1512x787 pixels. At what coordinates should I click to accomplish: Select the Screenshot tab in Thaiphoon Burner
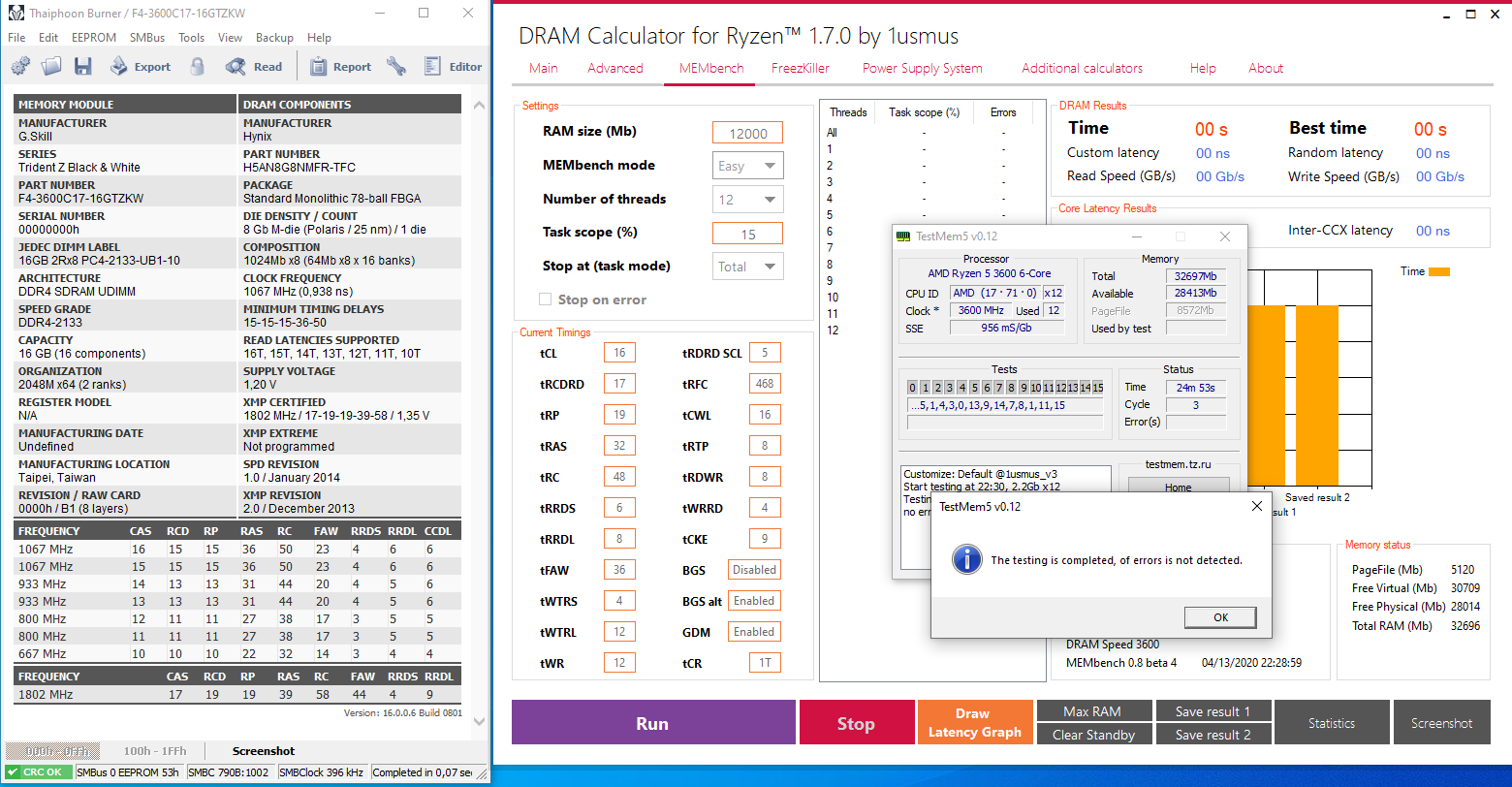click(264, 751)
